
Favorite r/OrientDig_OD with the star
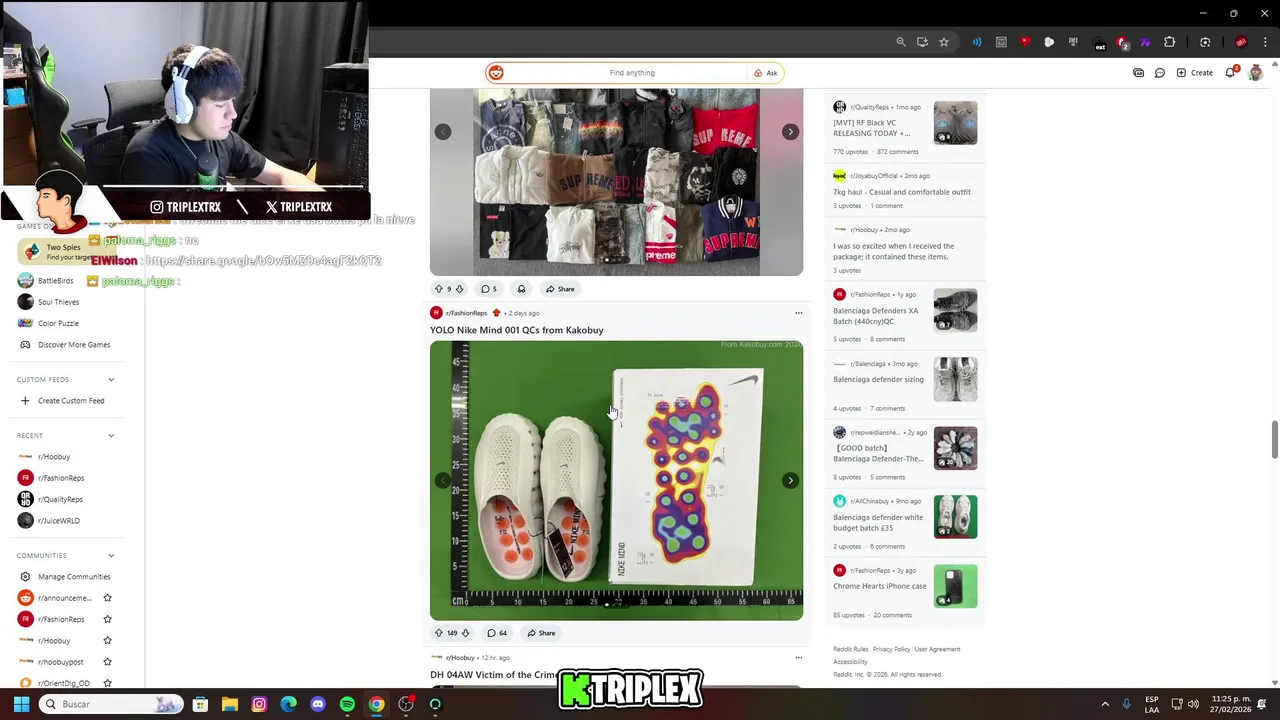[107, 683]
